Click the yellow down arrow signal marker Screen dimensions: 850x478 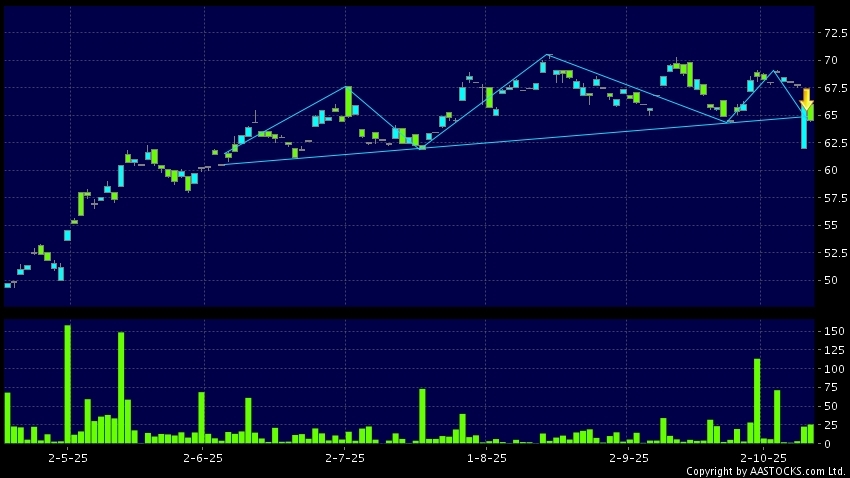click(x=806, y=100)
